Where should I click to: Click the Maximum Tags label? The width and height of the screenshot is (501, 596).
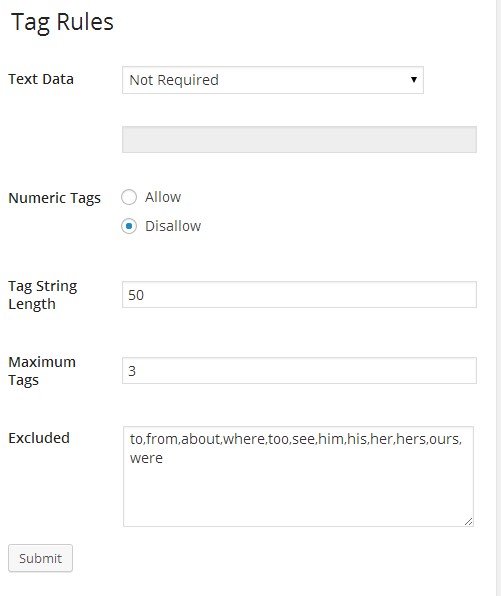[42, 371]
